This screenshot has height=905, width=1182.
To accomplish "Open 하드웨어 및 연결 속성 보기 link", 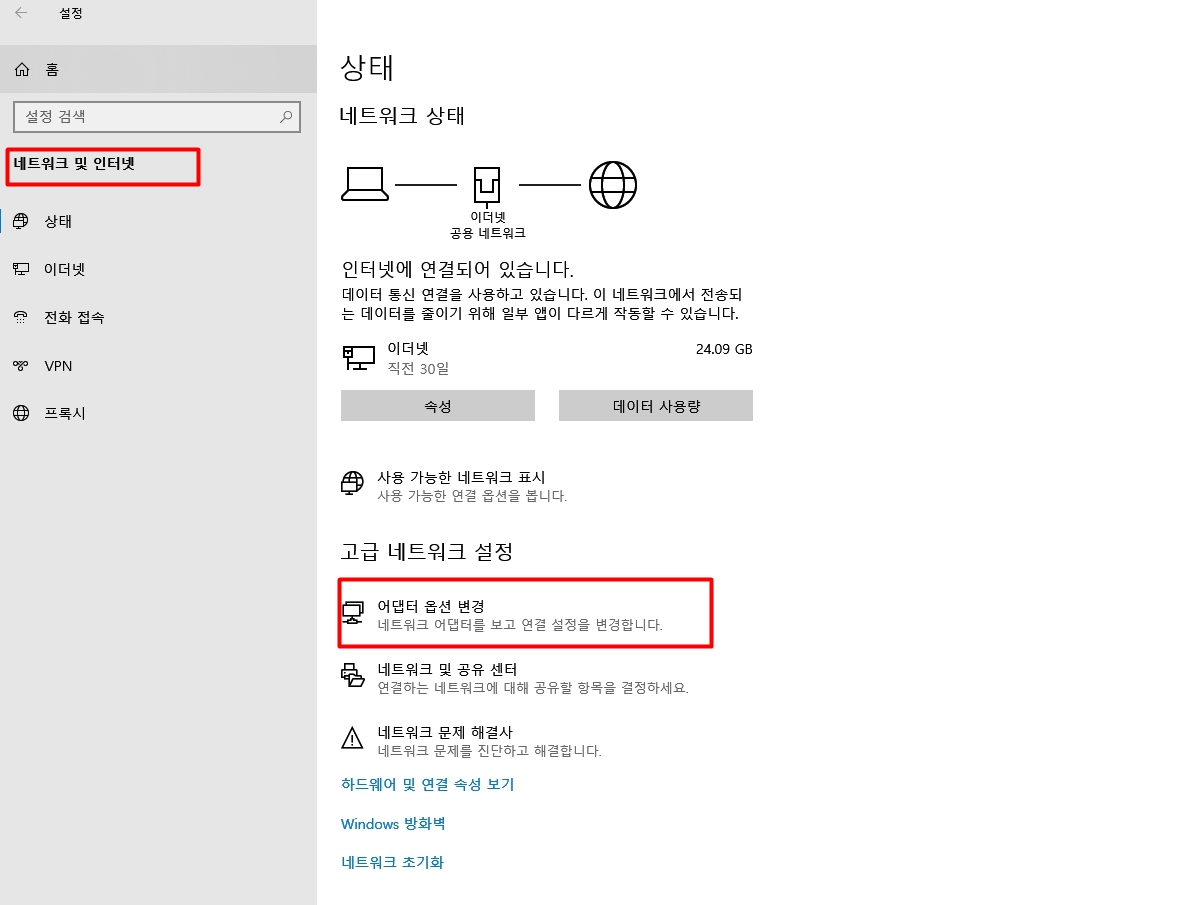I will click(427, 784).
